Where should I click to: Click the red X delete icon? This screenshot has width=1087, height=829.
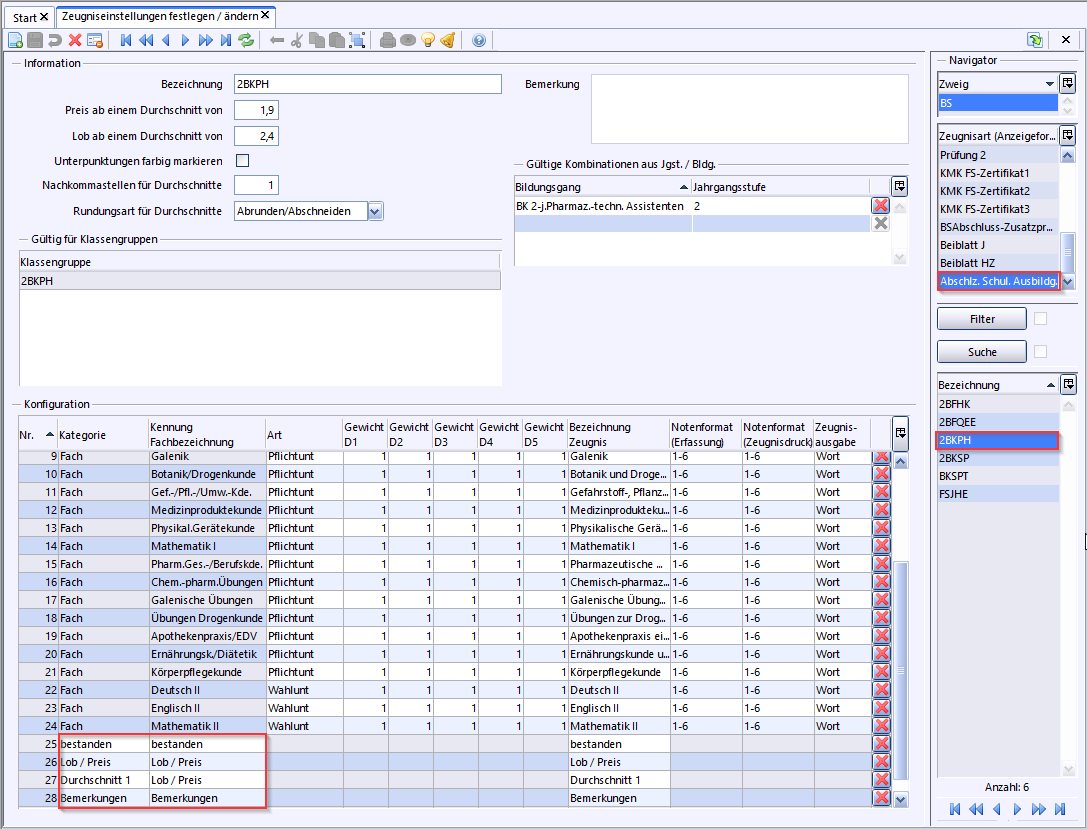tap(75, 40)
